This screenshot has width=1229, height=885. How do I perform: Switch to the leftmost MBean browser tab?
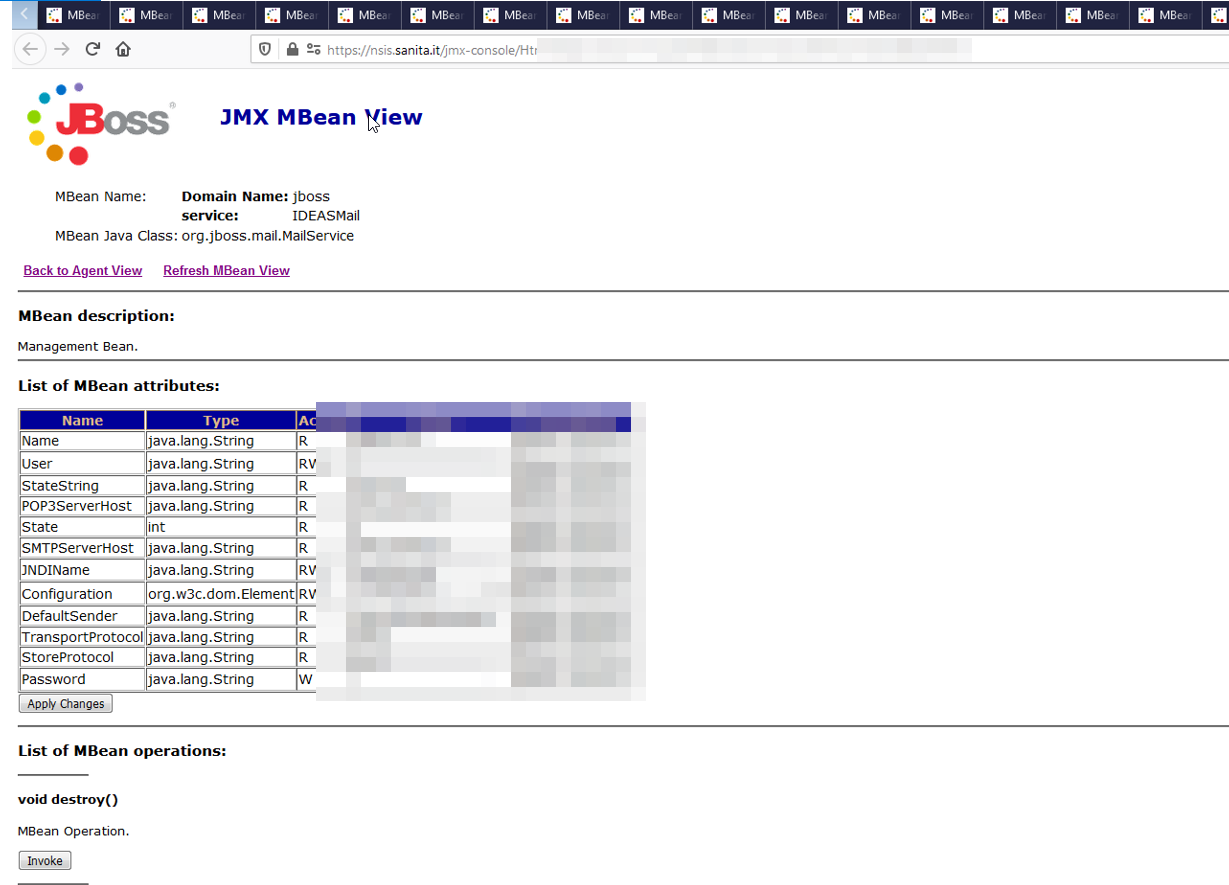(x=74, y=15)
